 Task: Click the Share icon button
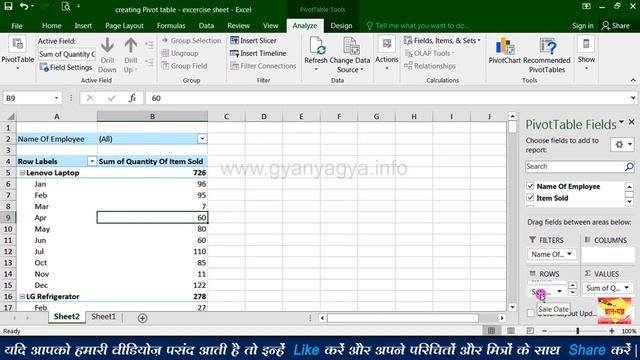616,26
